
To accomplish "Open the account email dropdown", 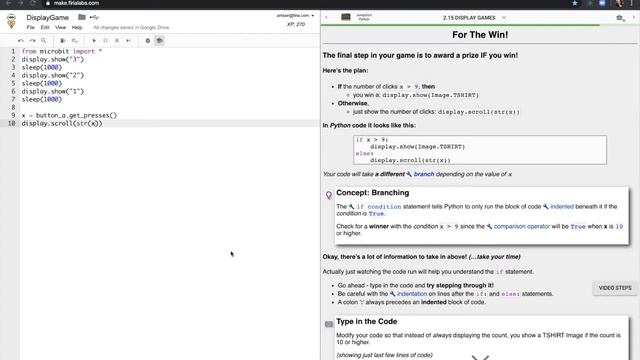I will (x=296, y=16).
